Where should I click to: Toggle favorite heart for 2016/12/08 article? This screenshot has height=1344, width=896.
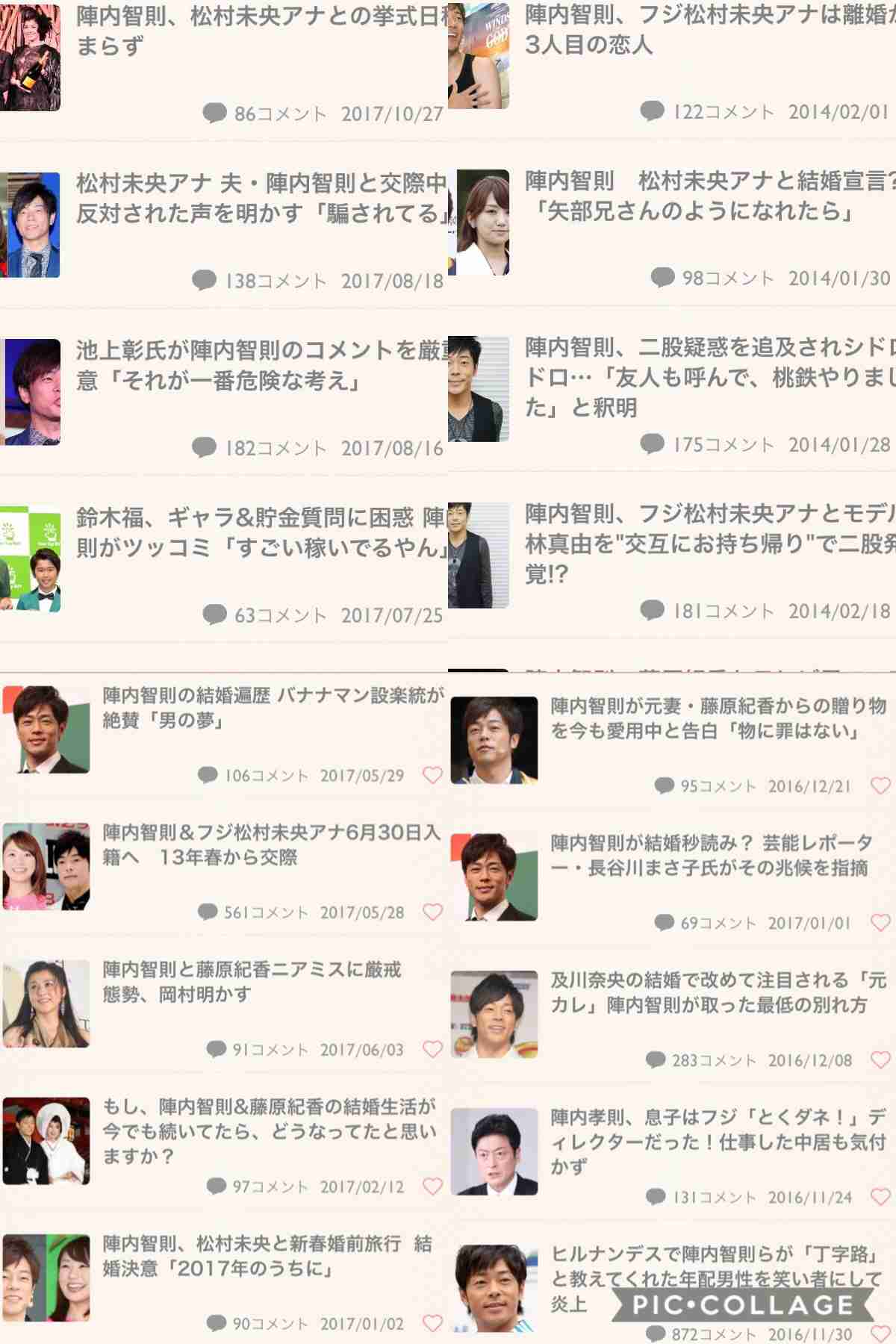(881, 1060)
